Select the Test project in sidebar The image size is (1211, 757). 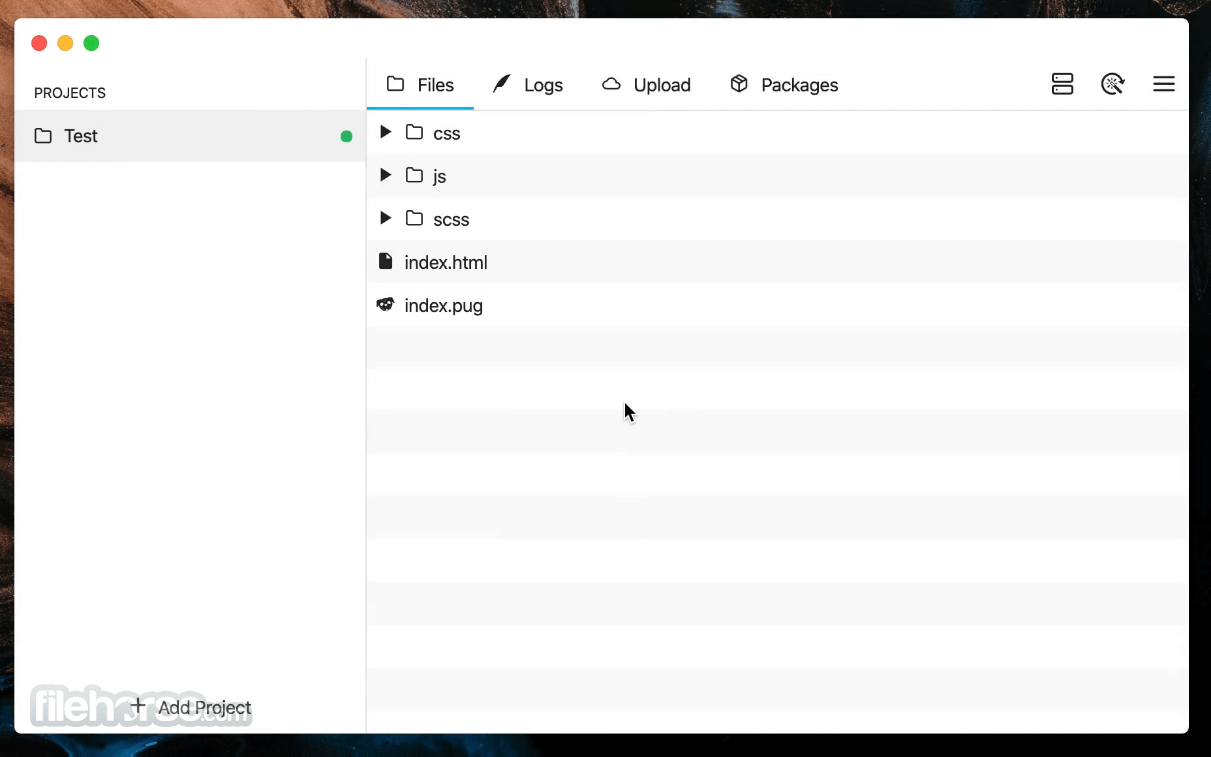pos(190,136)
